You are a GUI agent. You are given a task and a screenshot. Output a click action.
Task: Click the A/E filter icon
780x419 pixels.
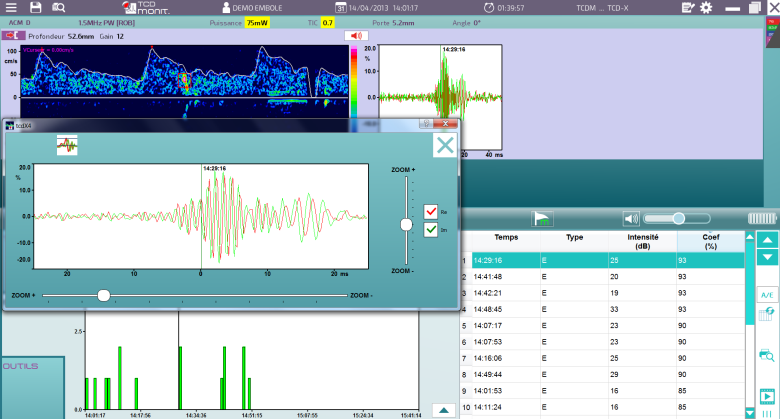point(766,296)
